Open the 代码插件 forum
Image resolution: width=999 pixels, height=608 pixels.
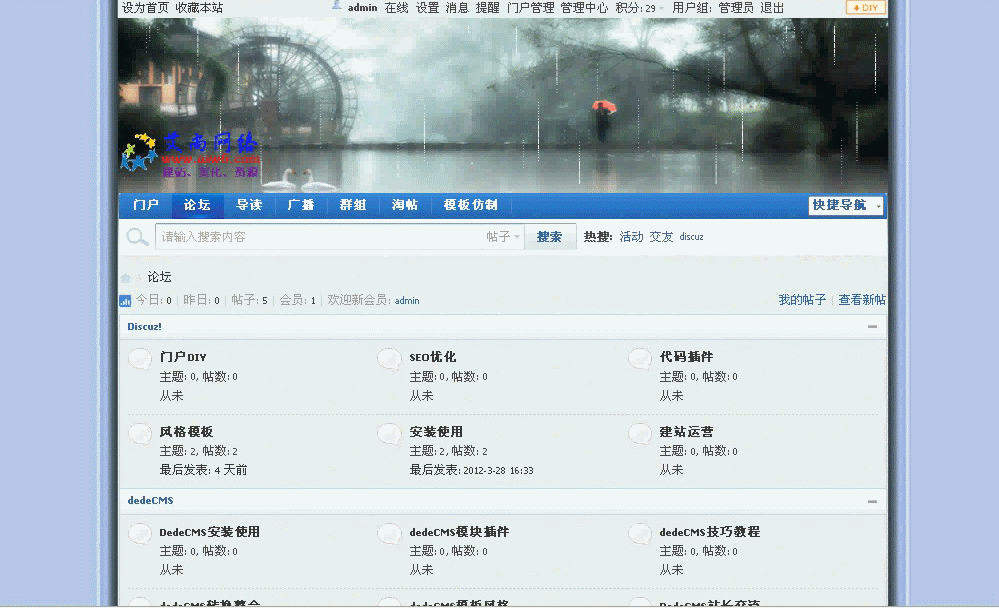[686, 358]
